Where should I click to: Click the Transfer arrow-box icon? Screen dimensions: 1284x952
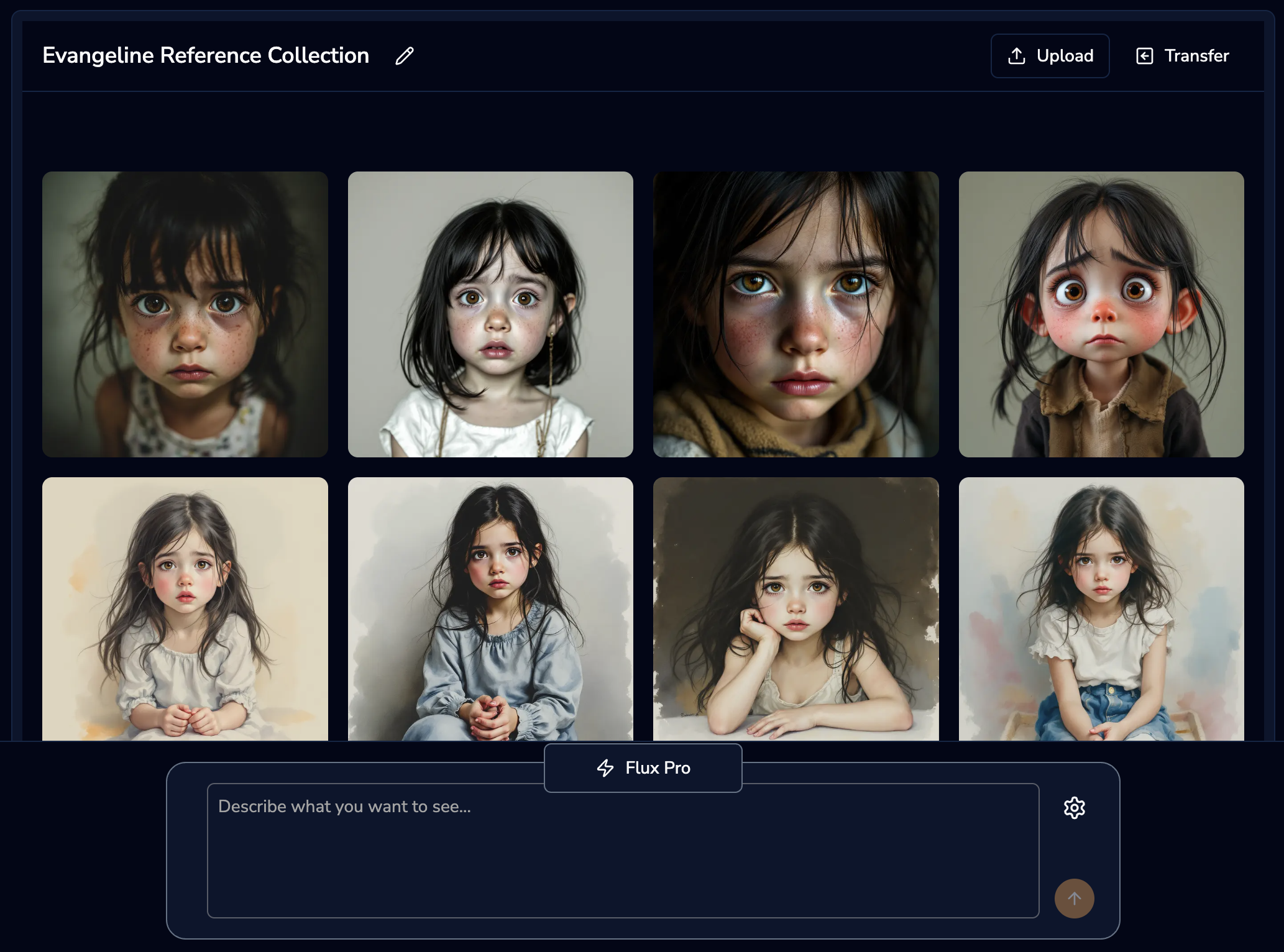pos(1145,56)
